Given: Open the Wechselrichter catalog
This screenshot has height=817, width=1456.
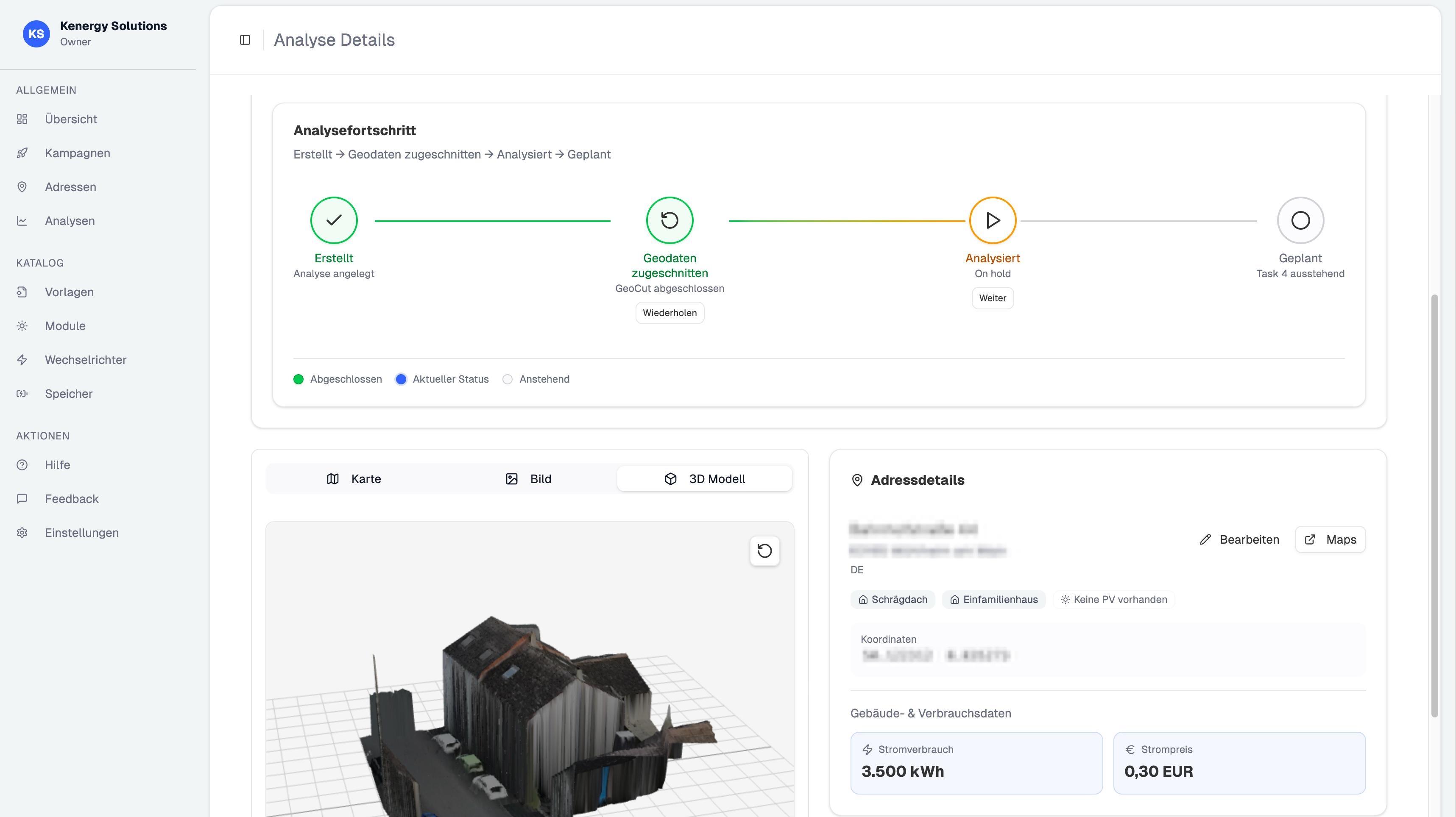Looking at the screenshot, I should point(85,360).
